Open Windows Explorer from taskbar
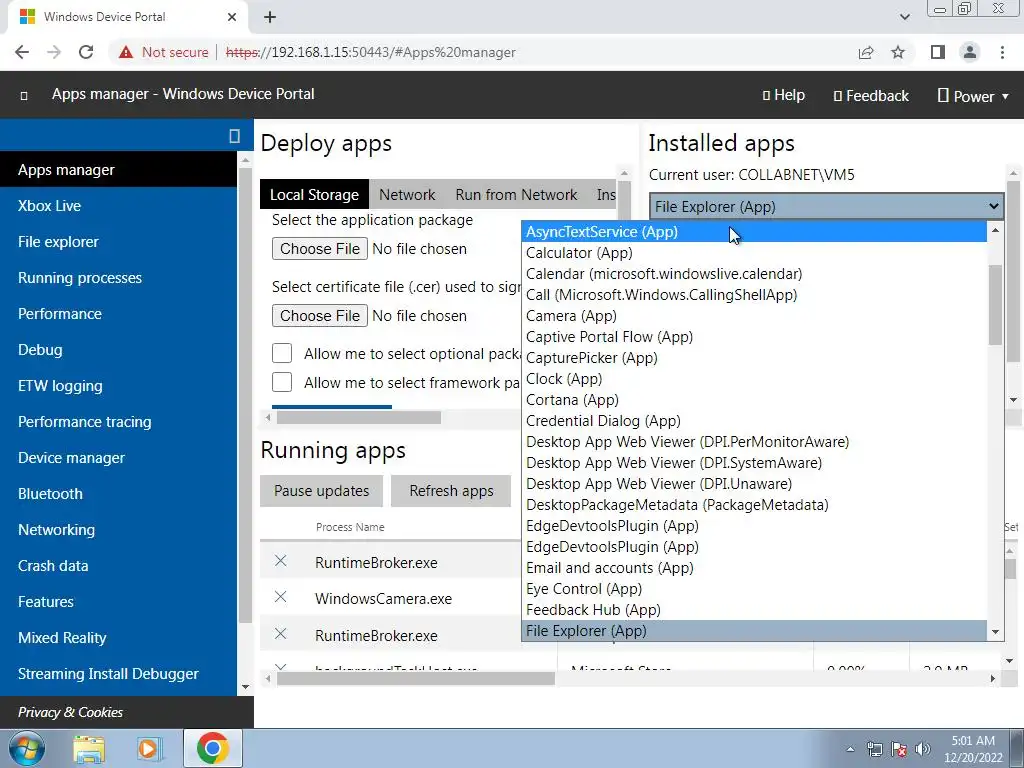This screenshot has width=1024, height=768. tap(89, 749)
